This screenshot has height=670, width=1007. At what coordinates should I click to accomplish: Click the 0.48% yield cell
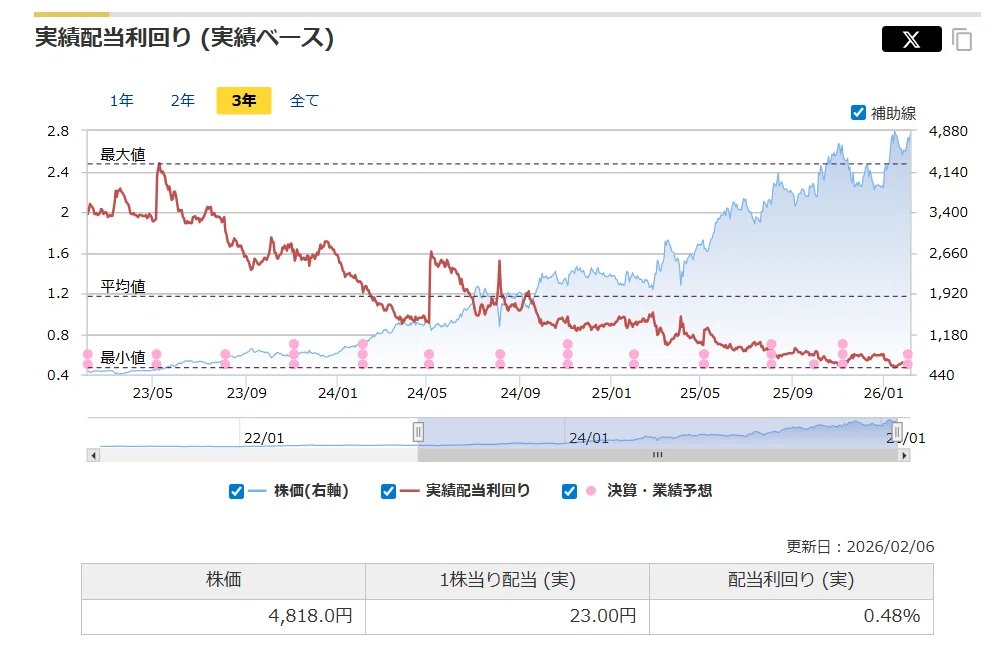(791, 617)
